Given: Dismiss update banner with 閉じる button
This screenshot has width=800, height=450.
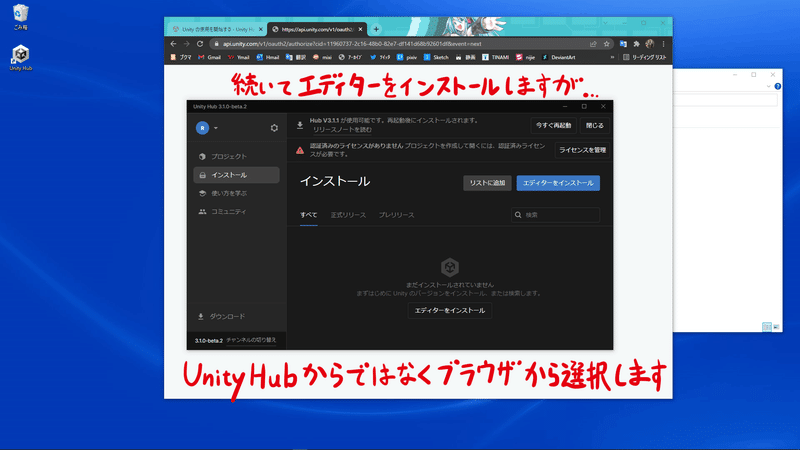Looking at the screenshot, I should (594, 125).
